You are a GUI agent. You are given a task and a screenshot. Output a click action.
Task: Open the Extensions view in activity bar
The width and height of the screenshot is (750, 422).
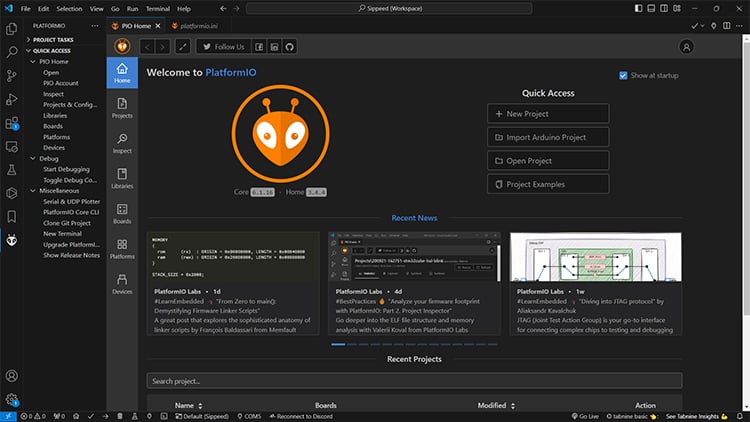(12, 124)
